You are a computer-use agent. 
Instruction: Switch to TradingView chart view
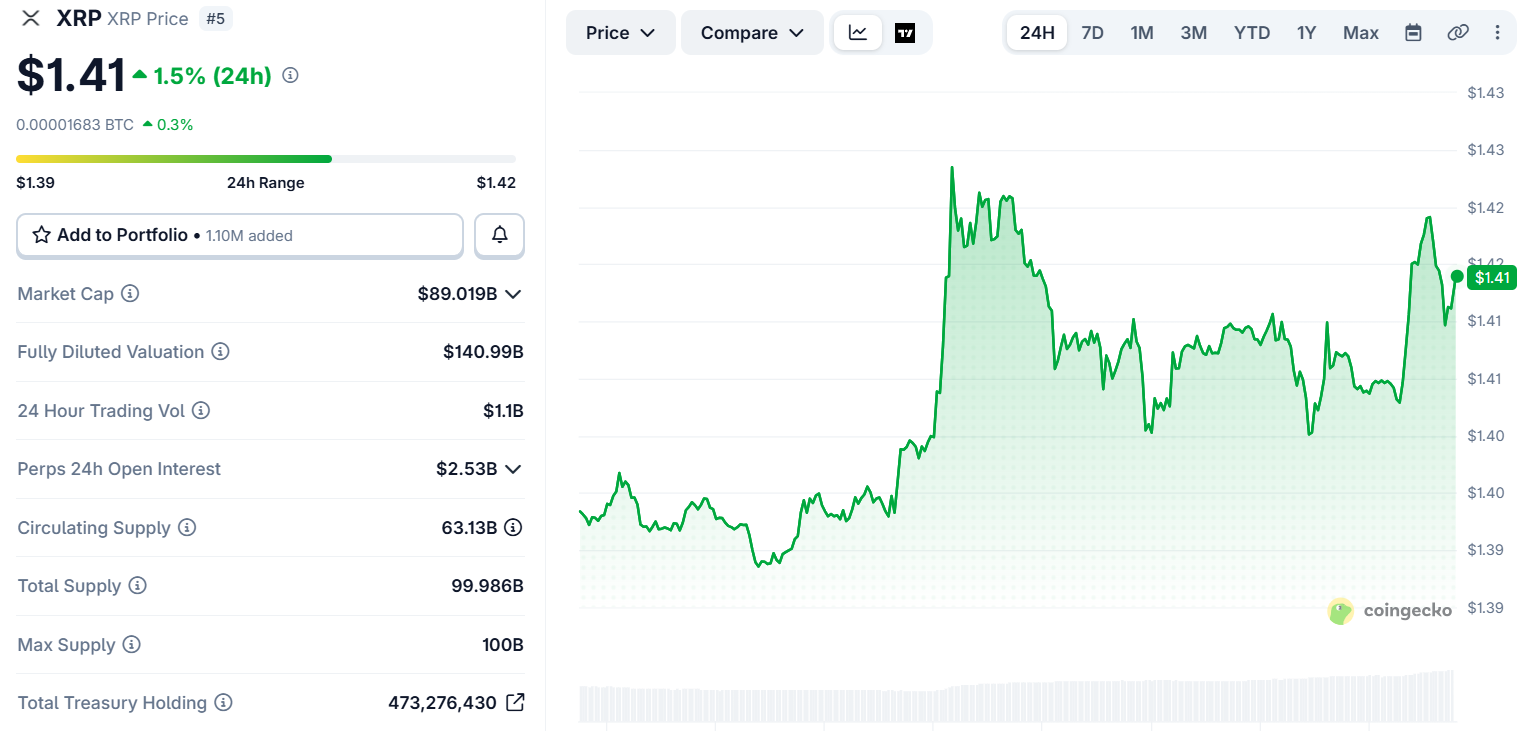point(905,33)
